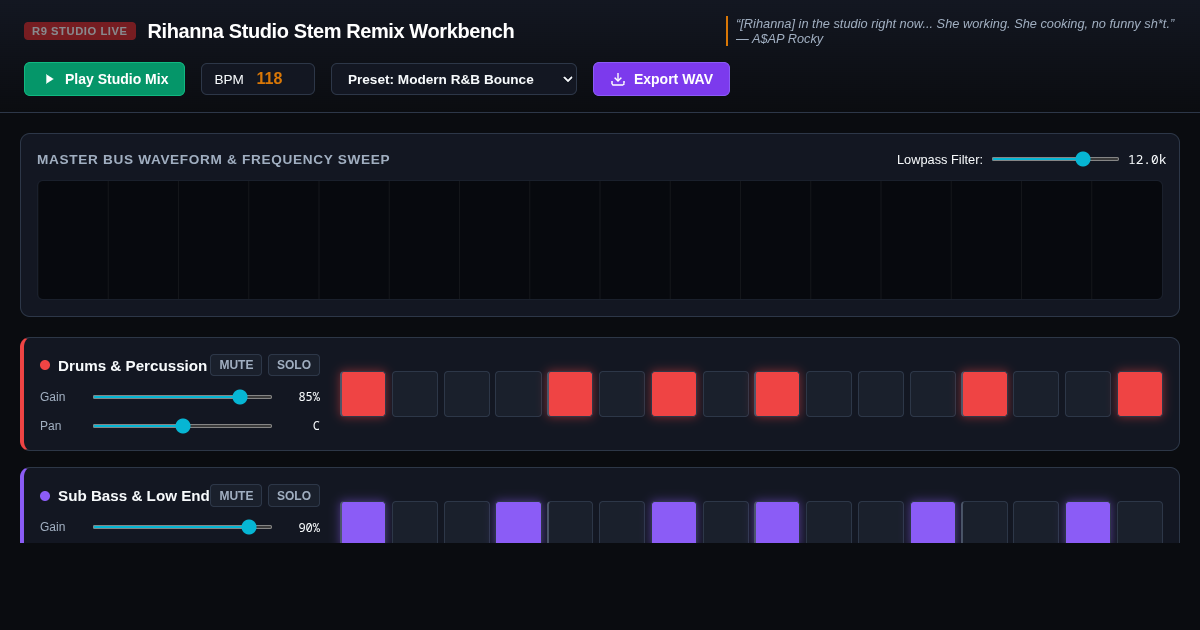Toggle step 2 of the Drums sequencer
The width and height of the screenshot is (1200, 630).
(x=415, y=394)
